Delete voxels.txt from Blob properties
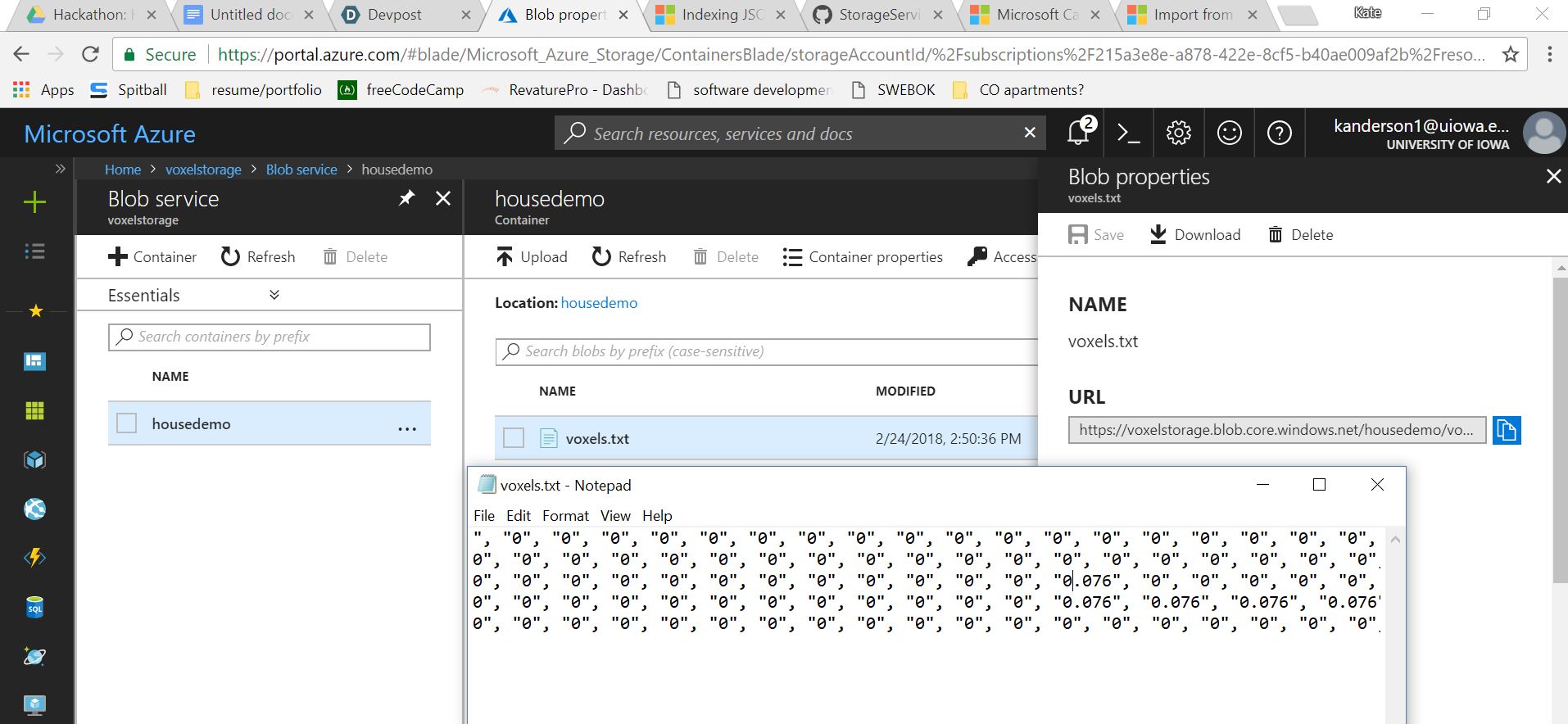The height and width of the screenshot is (724, 1568). tap(1301, 235)
